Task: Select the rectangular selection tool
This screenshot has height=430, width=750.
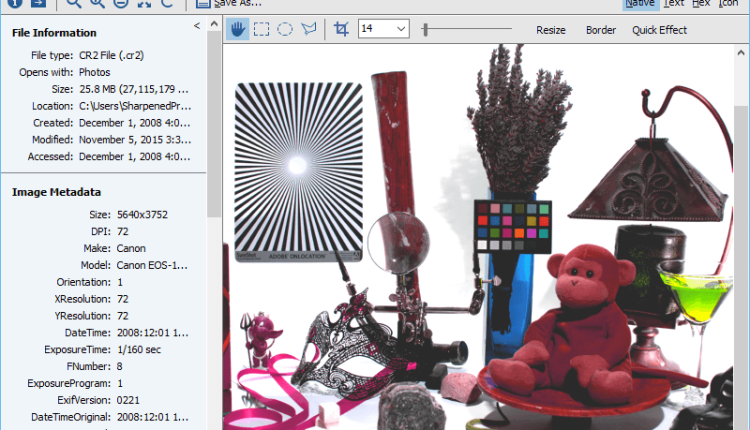Action: [261, 30]
